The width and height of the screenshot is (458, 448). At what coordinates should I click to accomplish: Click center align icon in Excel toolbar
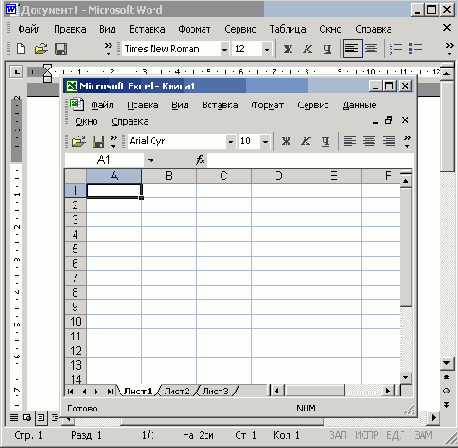tap(369, 141)
